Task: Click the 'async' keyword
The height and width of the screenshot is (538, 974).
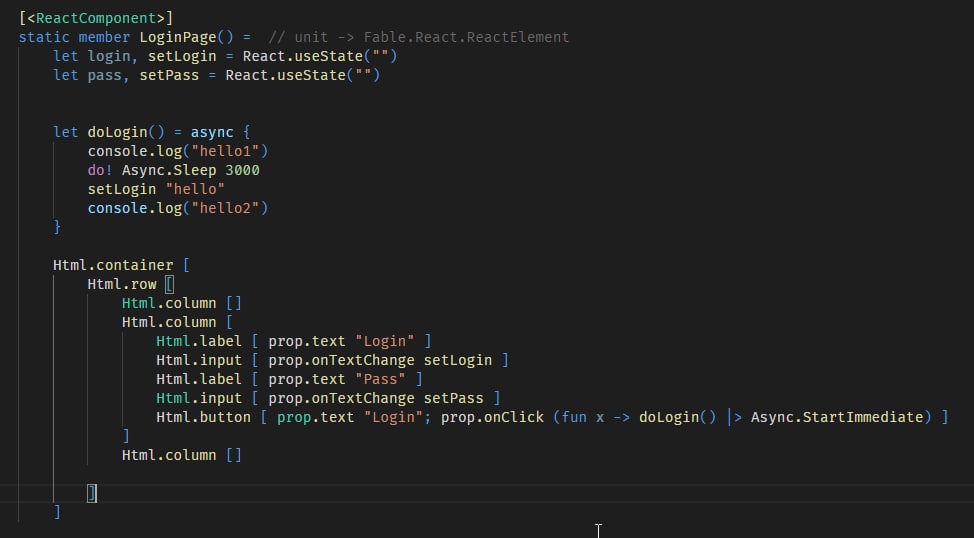Action: coord(212,132)
